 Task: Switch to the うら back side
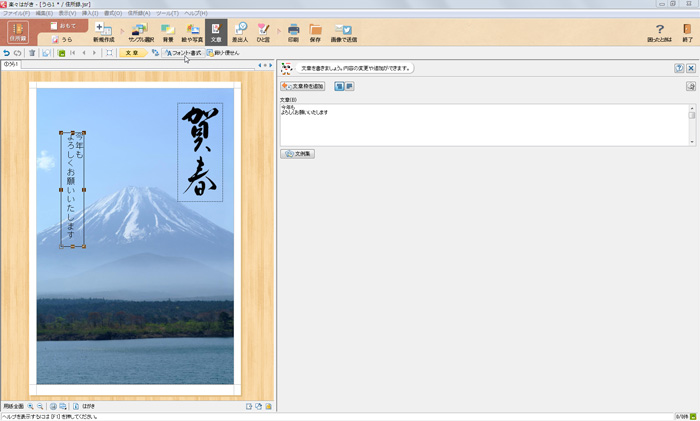click(x=62, y=39)
